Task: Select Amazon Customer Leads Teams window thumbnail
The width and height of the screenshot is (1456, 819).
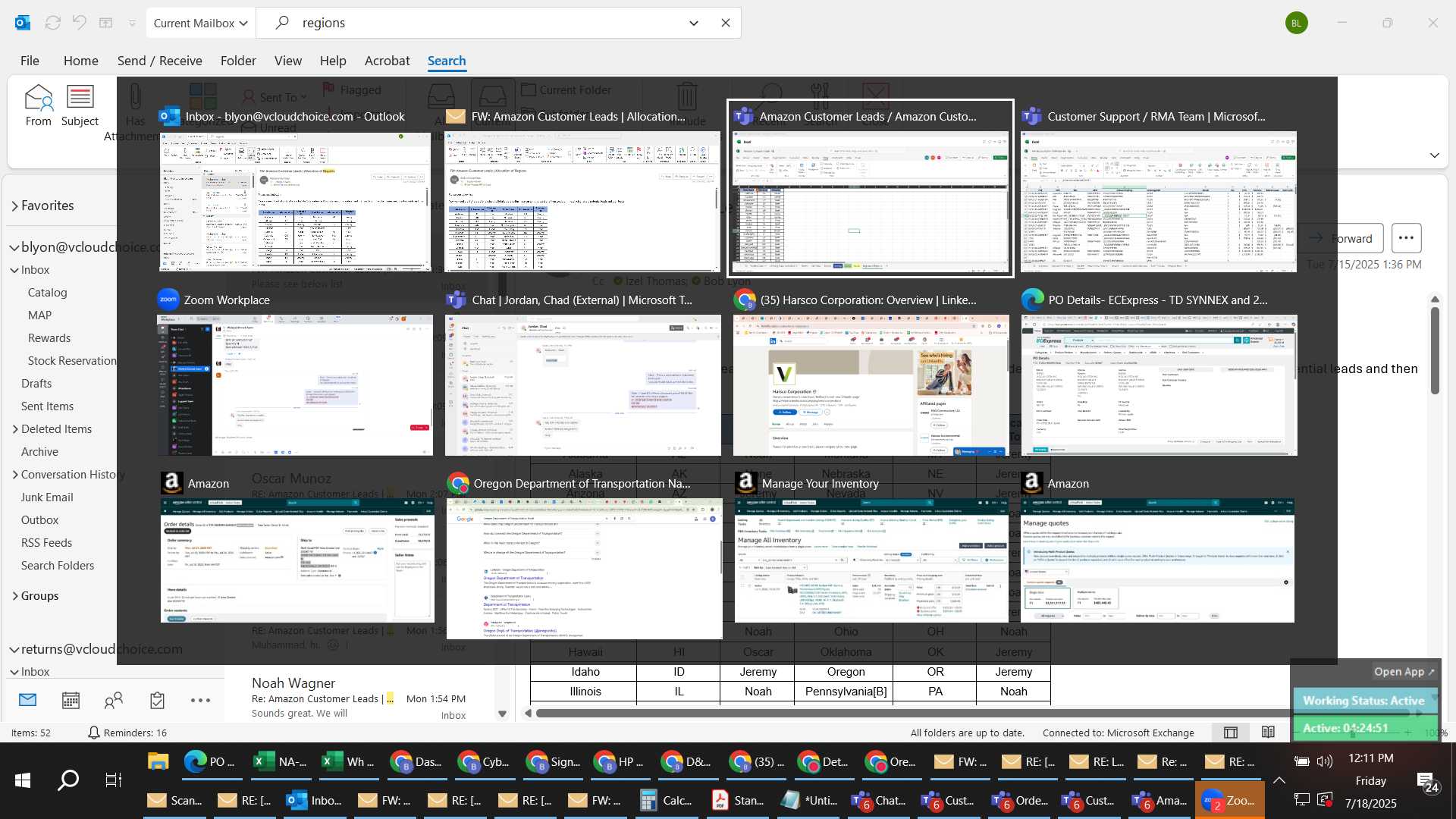Action: pos(871,188)
